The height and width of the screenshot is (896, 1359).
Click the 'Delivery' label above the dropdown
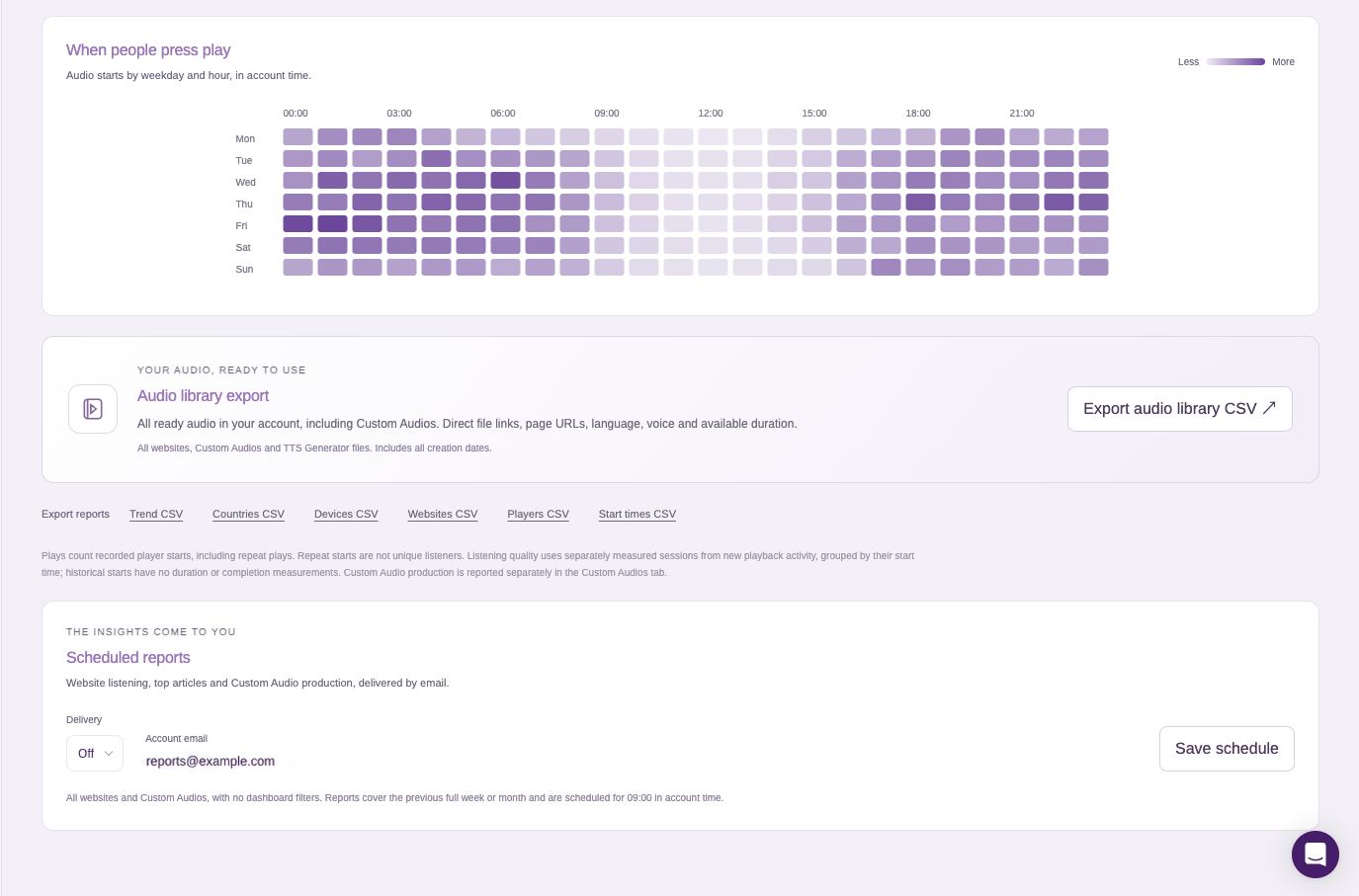click(84, 720)
